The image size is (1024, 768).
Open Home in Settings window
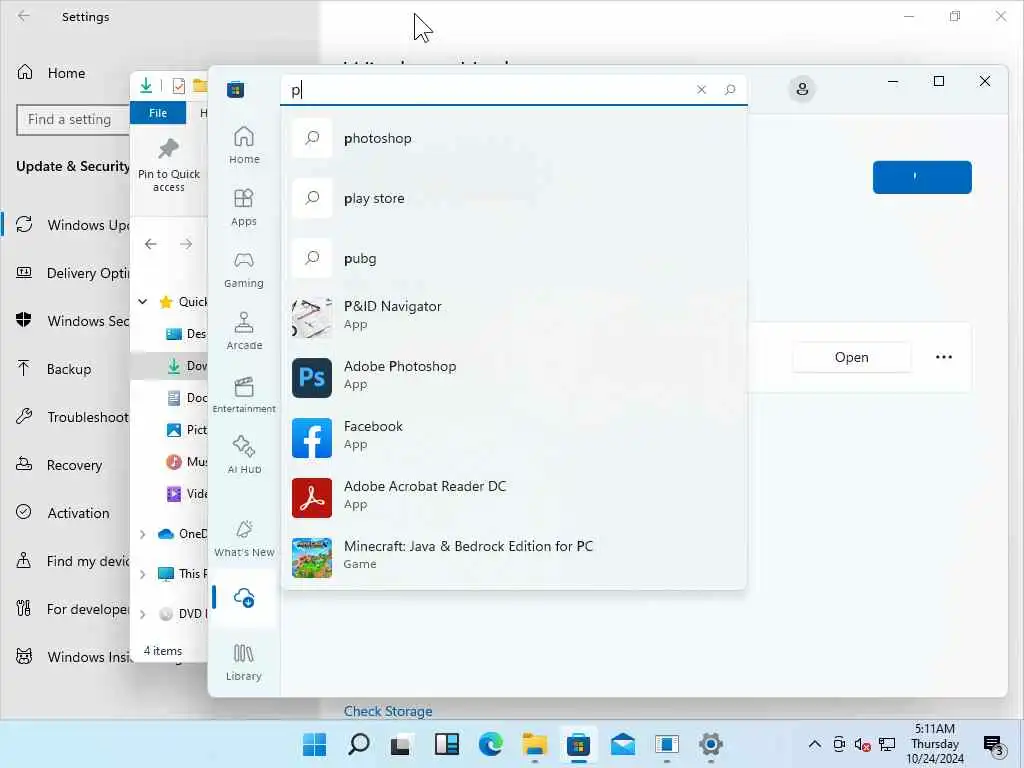click(65, 72)
